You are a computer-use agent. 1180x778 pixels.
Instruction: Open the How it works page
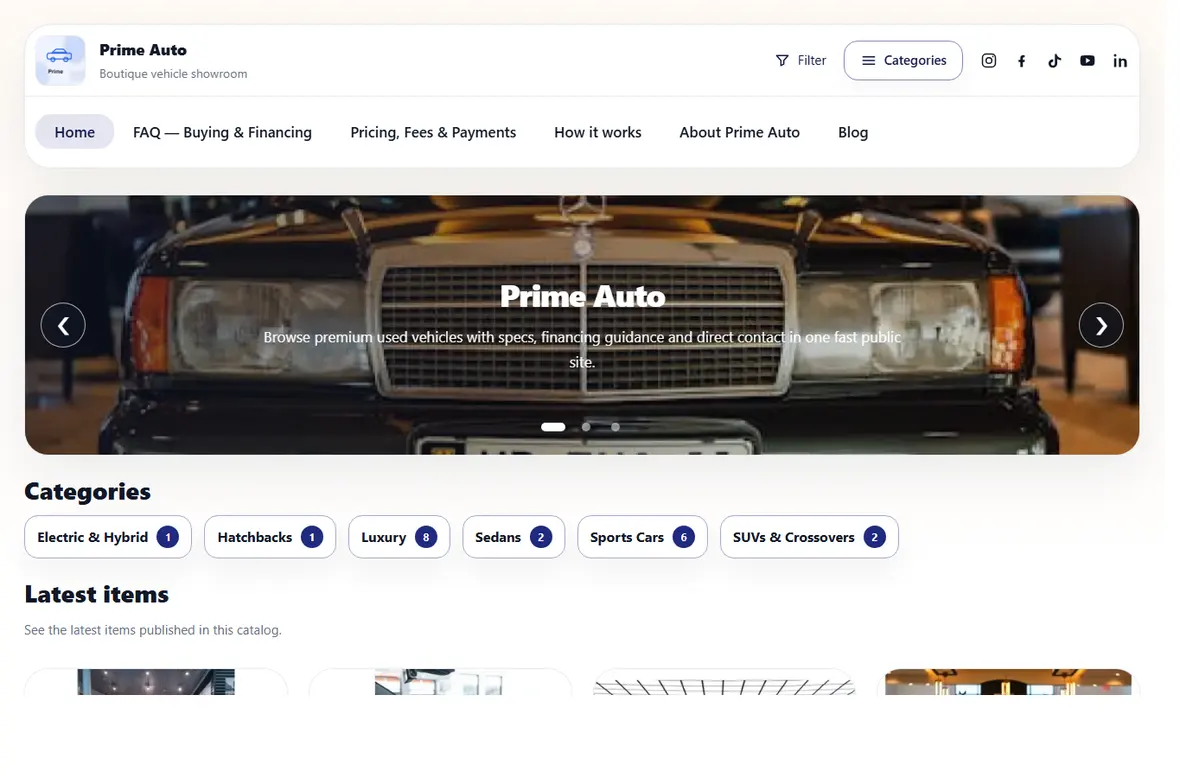tap(598, 132)
